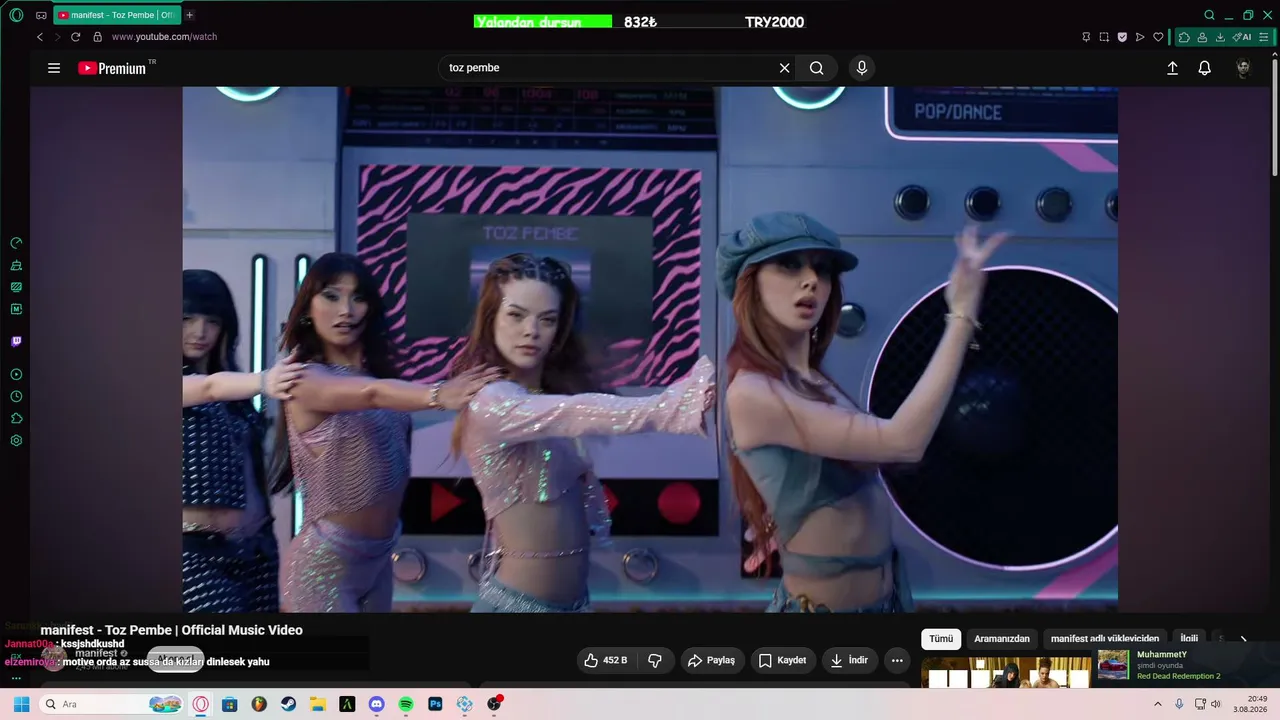Start voice search with the microphone
The height and width of the screenshot is (720, 1280).
click(x=862, y=68)
